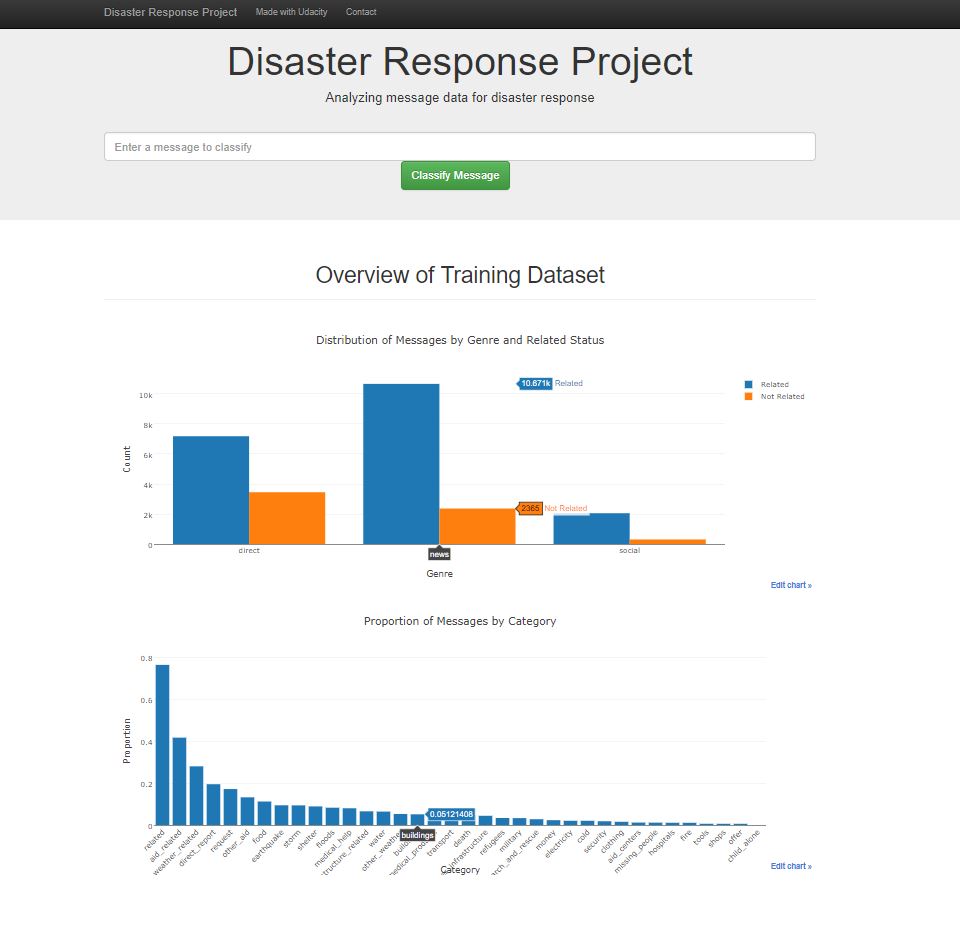Click the 'Analyzing message data' subtitle

pyautogui.click(x=460, y=98)
